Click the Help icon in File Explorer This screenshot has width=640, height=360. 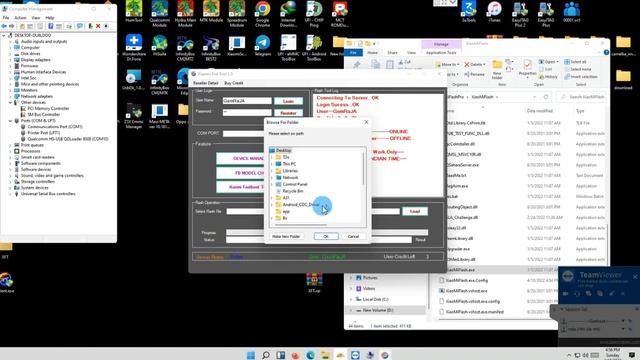click(606, 52)
